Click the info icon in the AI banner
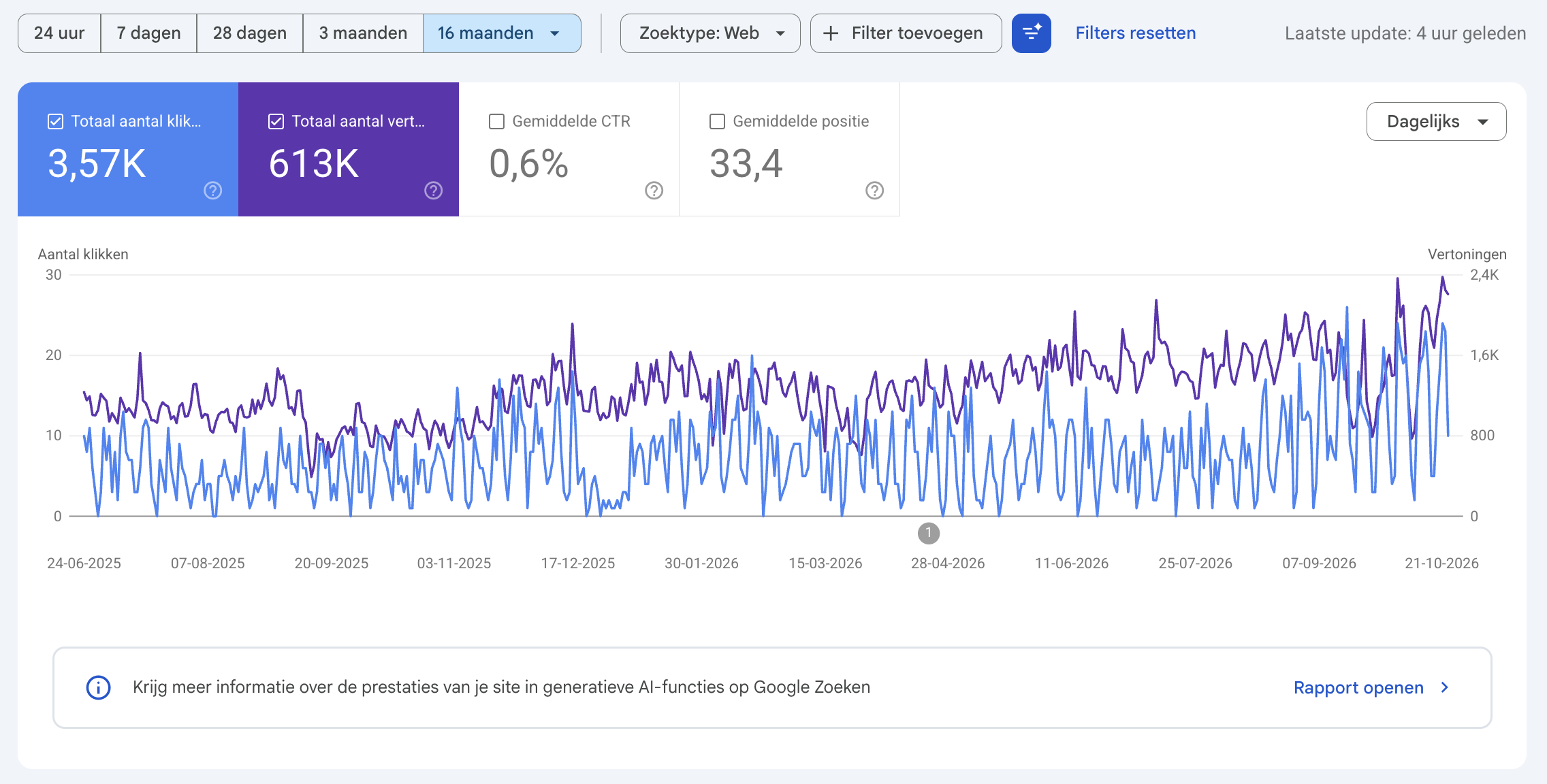The image size is (1547, 784). pyautogui.click(x=98, y=687)
